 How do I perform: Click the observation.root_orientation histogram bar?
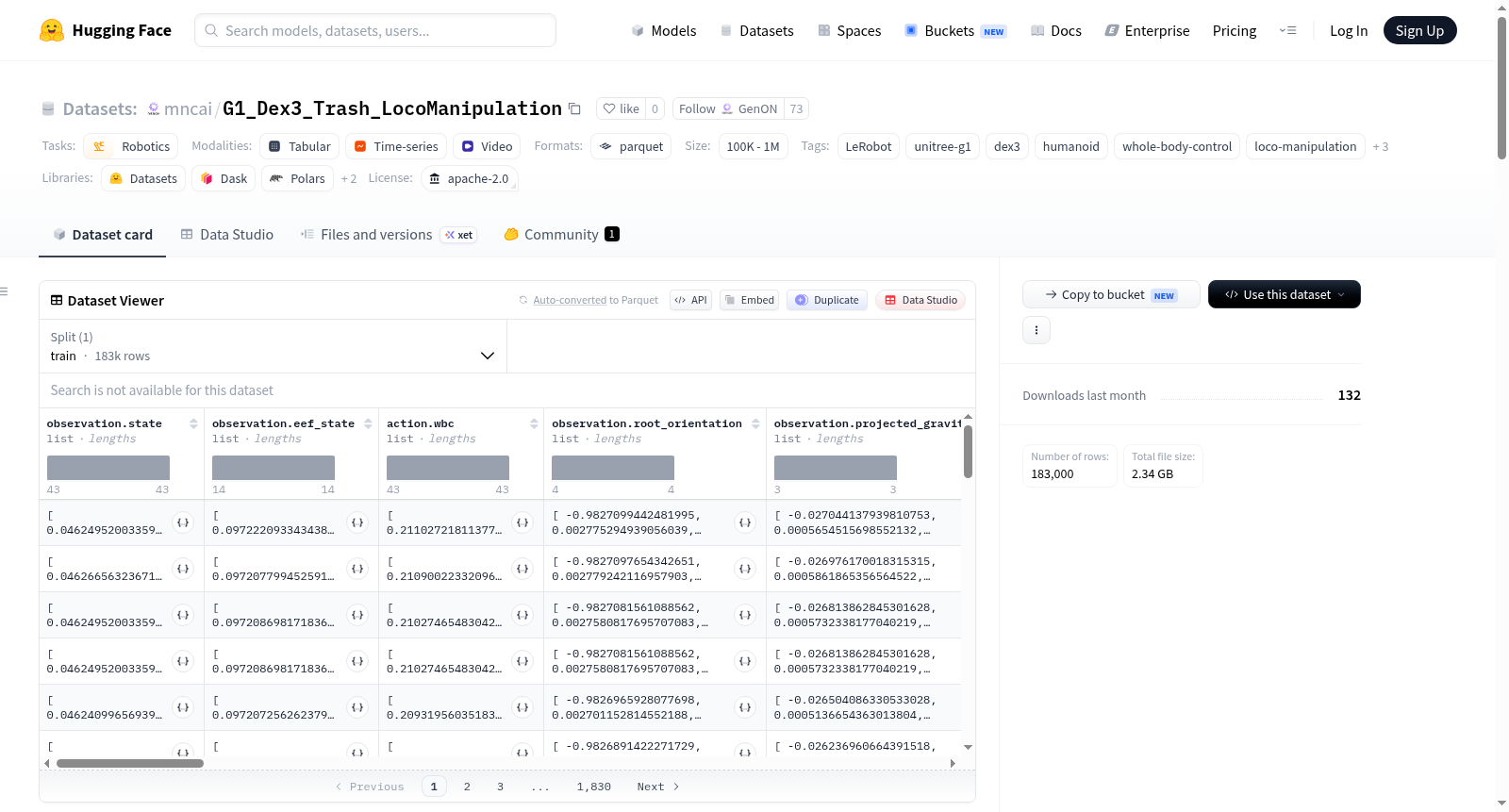point(613,468)
